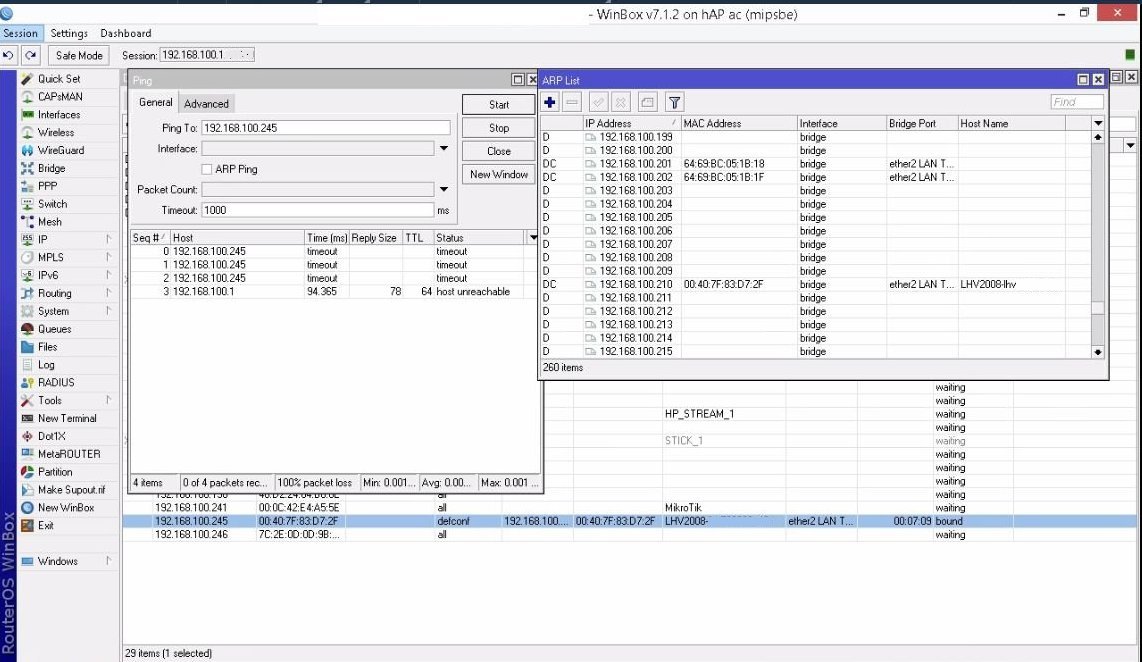The image size is (1142, 662).
Task: Click New Window in the Ping dialog
Action: tap(499, 175)
